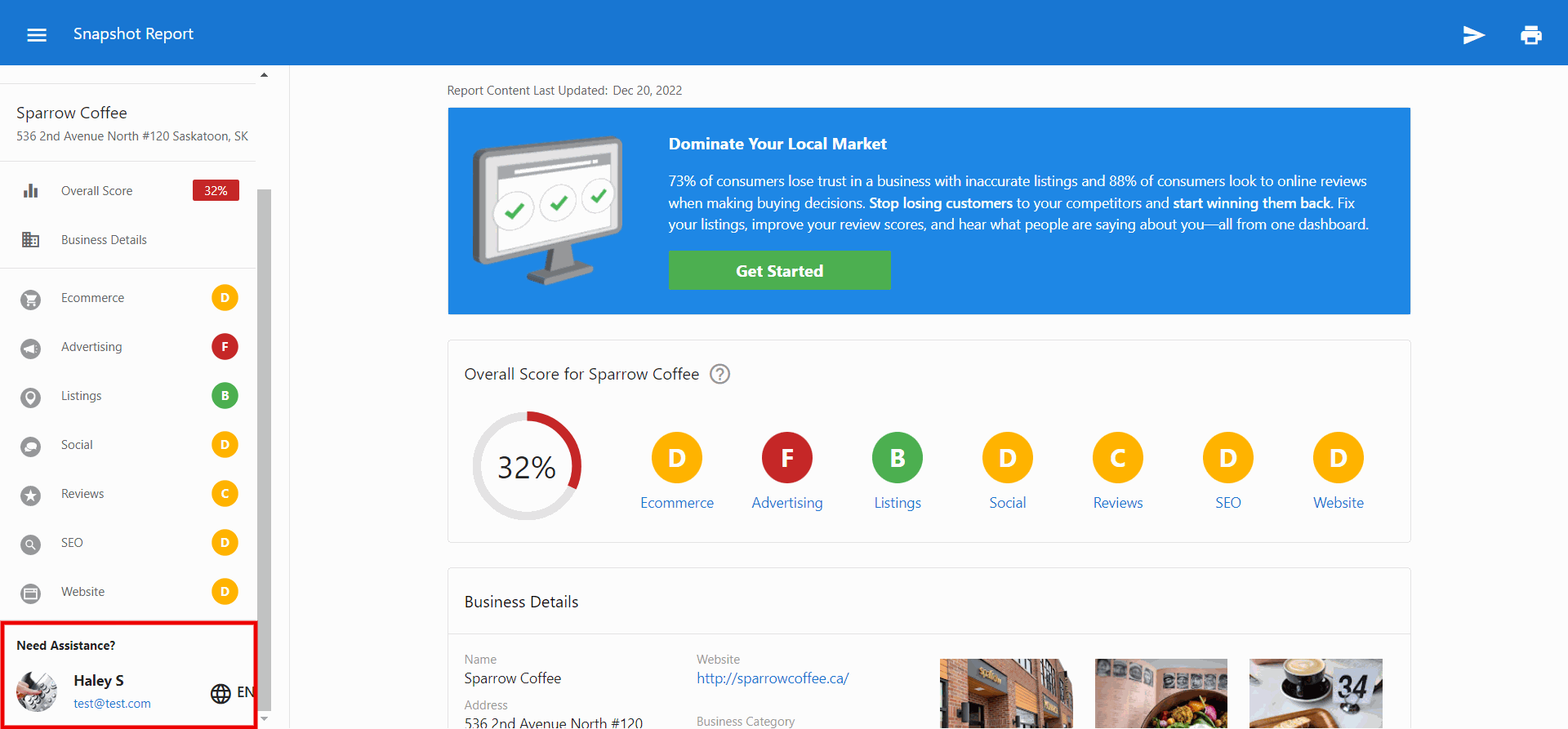1568x729 pixels.
Task: Click the Listings B grade circle in the score card
Action: point(898,458)
